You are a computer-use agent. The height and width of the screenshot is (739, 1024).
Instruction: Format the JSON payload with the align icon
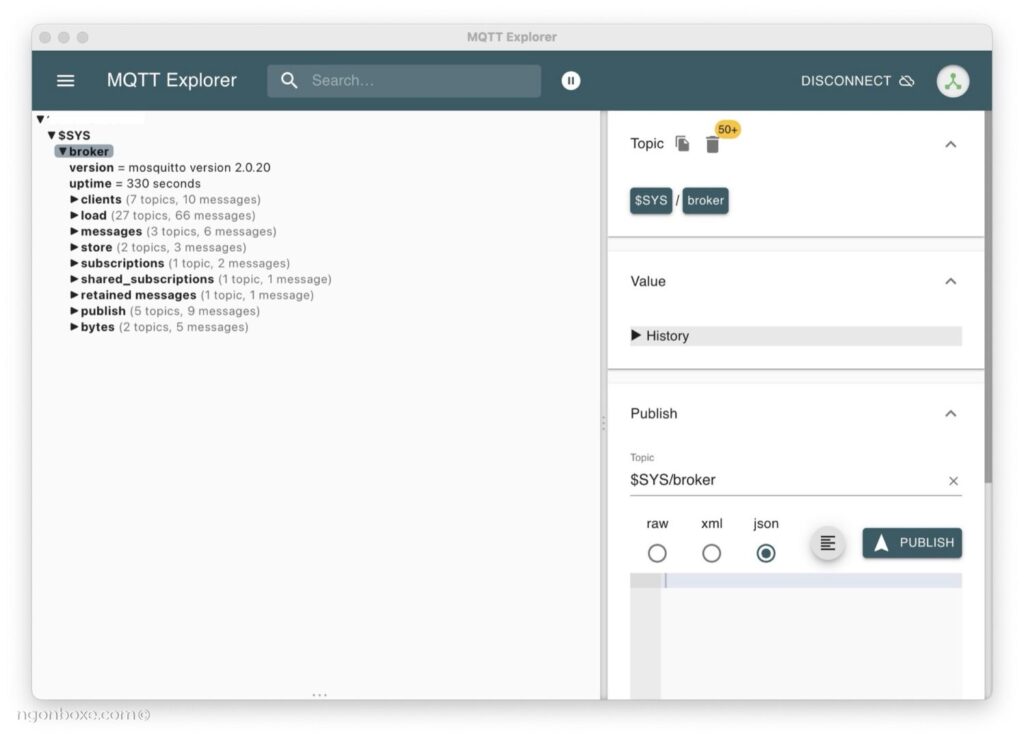point(827,543)
